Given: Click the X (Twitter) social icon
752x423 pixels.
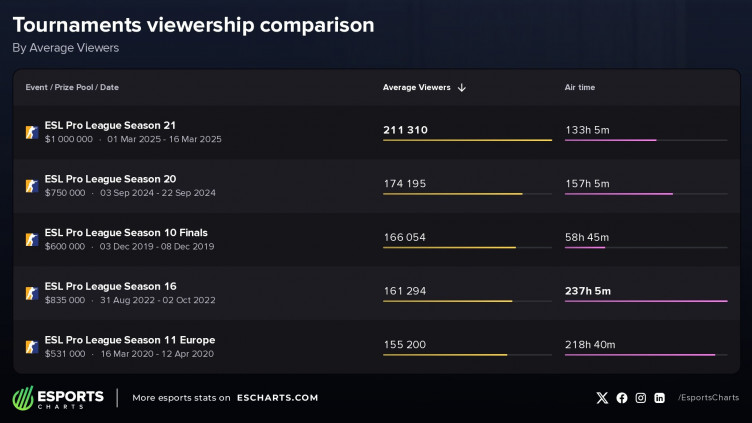Looking at the screenshot, I should pyautogui.click(x=602, y=398).
